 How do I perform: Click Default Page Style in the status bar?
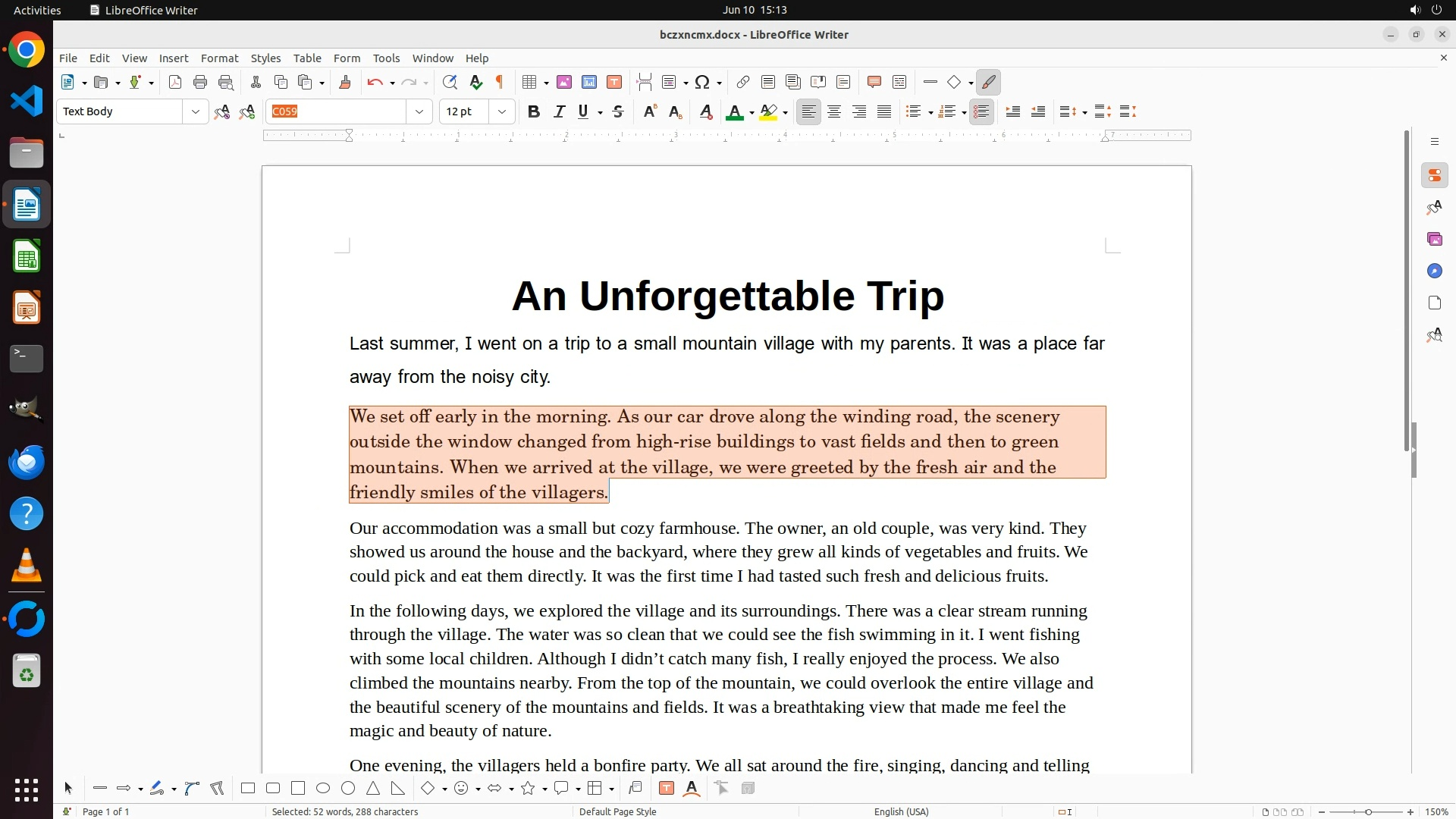(617, 811)
